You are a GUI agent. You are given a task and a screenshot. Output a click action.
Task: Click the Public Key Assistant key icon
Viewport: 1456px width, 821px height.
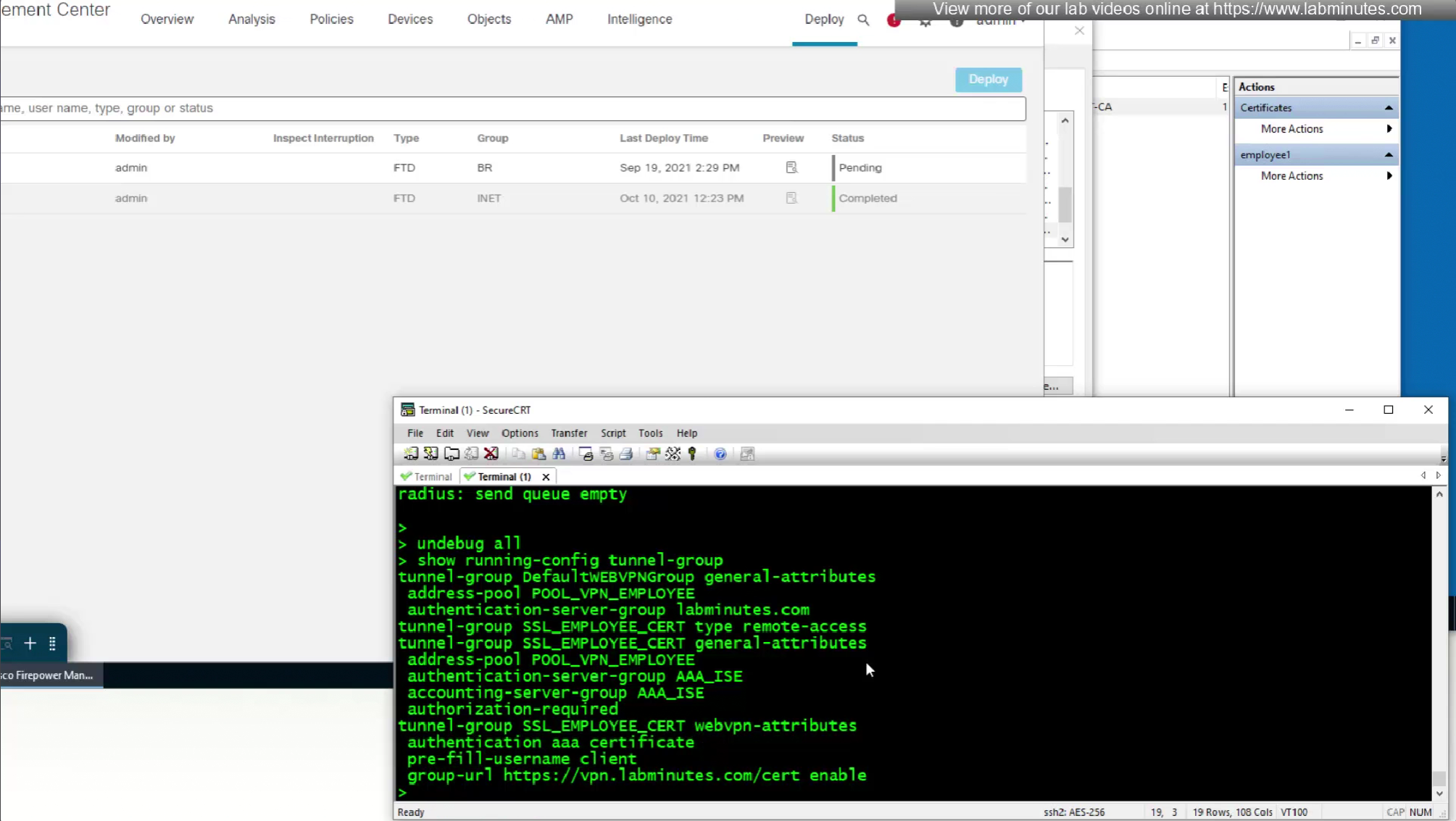pyautogui.click(x=692, y=454)
